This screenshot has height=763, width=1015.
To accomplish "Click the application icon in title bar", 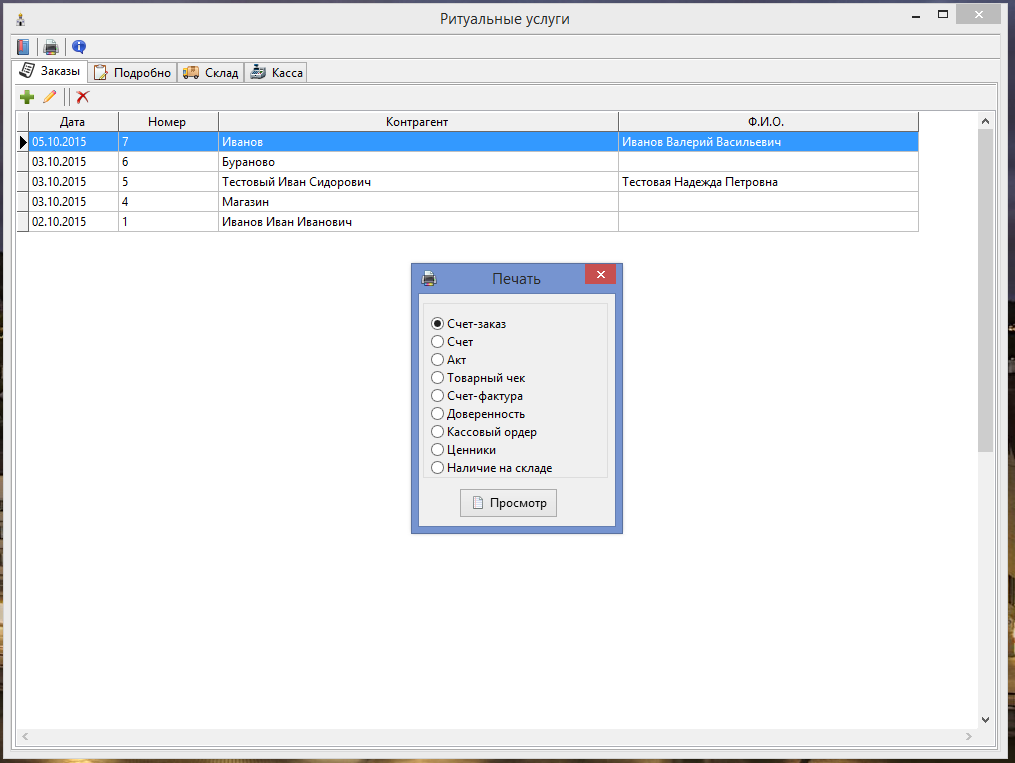I will pyautogui.click(x=21, y=19).
